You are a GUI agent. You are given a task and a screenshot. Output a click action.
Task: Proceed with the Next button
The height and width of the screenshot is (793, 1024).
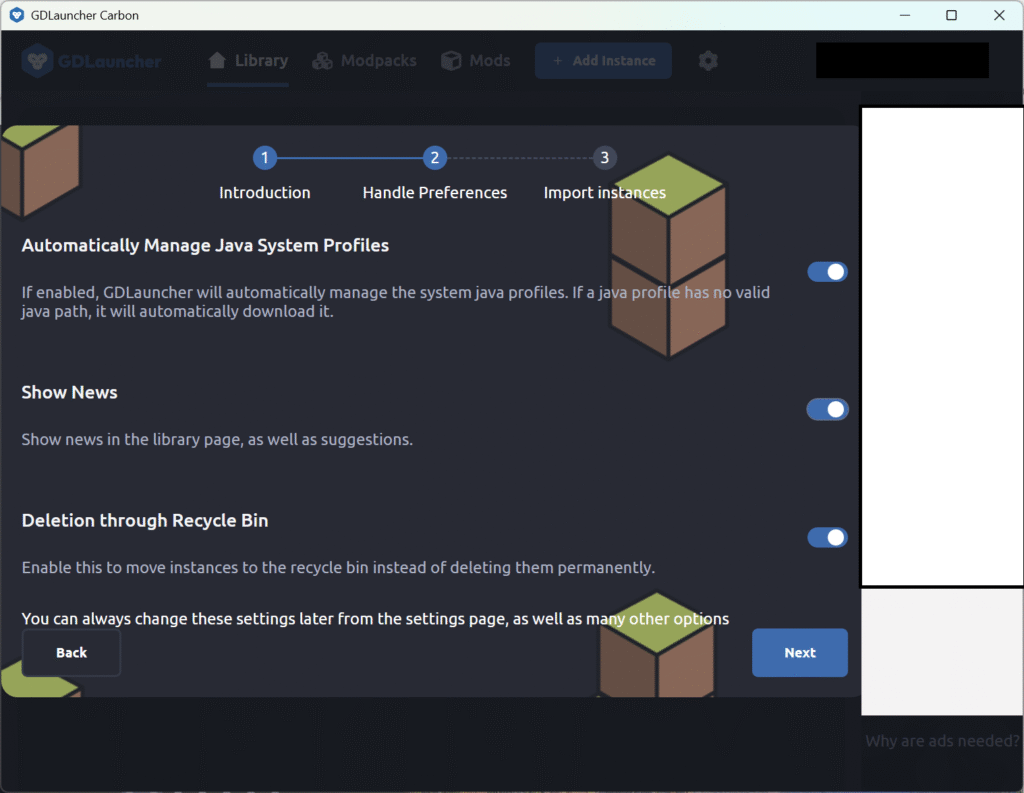[x=799, y=653]
